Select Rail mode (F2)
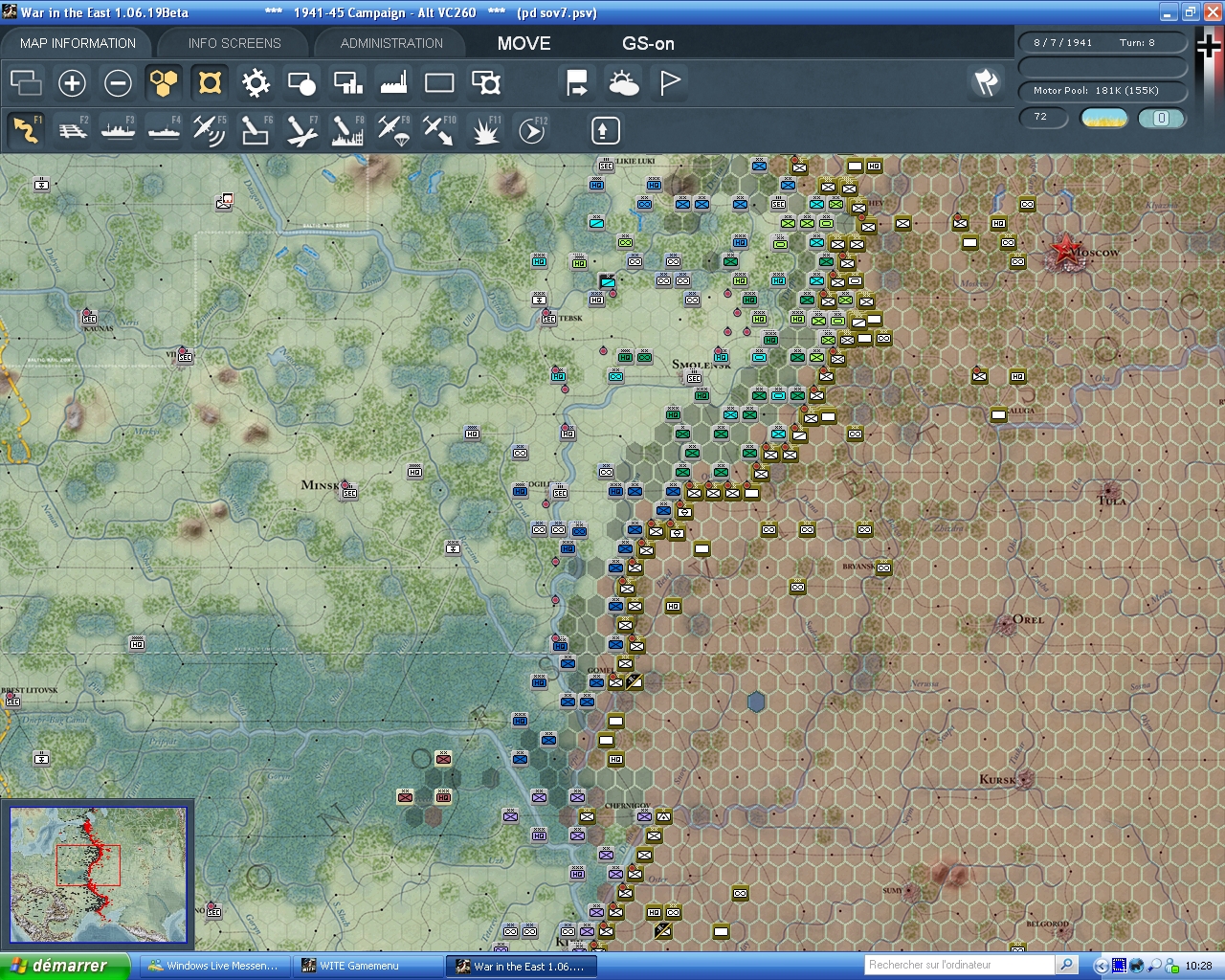The height and width of the screenshot is (980, 1225). [73, 130]
